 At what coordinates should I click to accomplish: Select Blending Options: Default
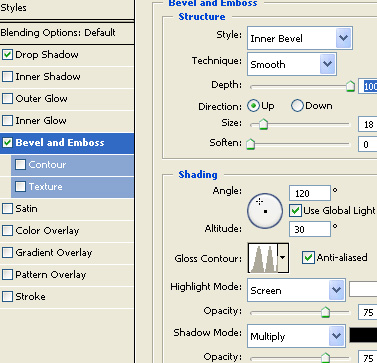pos(67,33)
